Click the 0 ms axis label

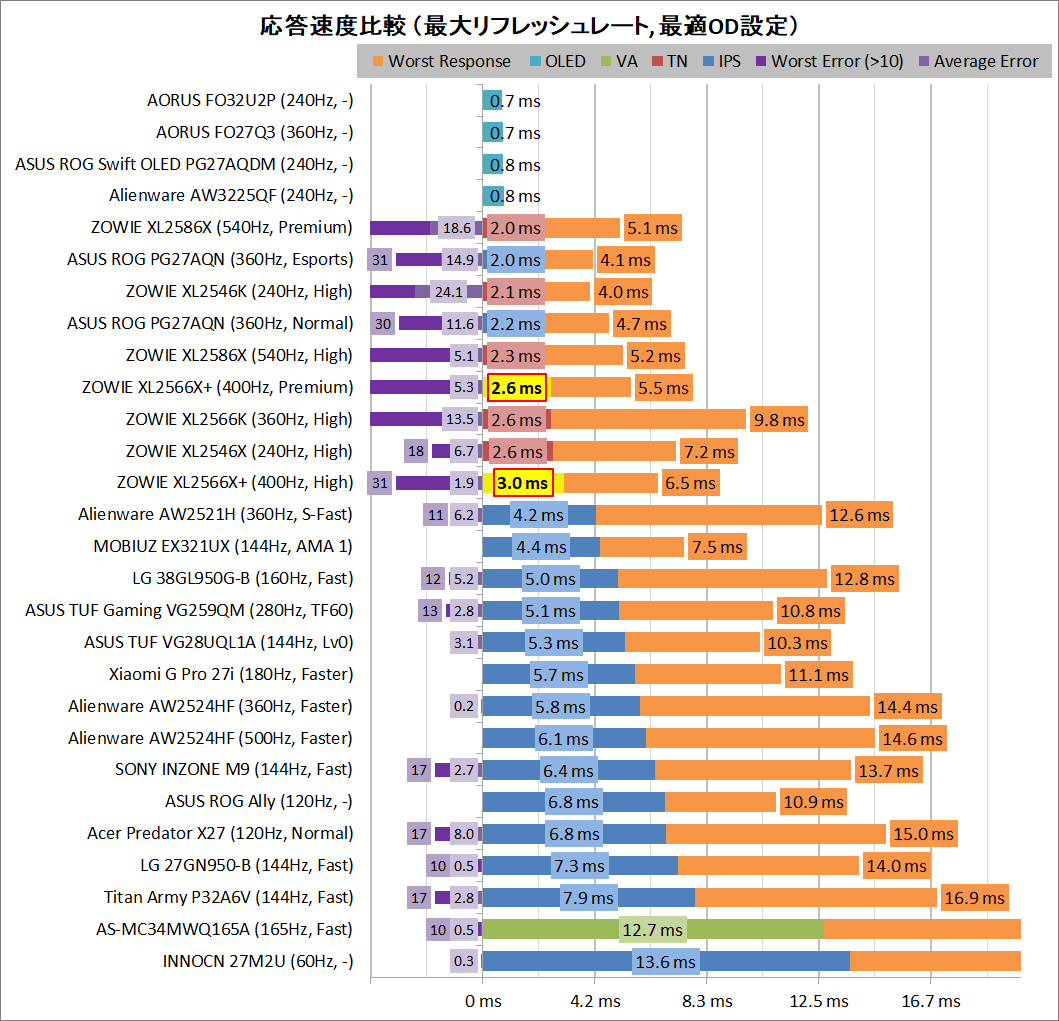click(483, 1001)
